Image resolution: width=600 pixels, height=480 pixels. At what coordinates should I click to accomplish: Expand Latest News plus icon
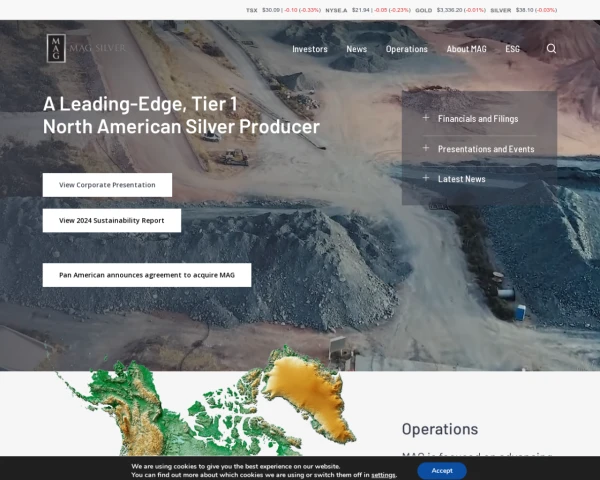[426, 178]
